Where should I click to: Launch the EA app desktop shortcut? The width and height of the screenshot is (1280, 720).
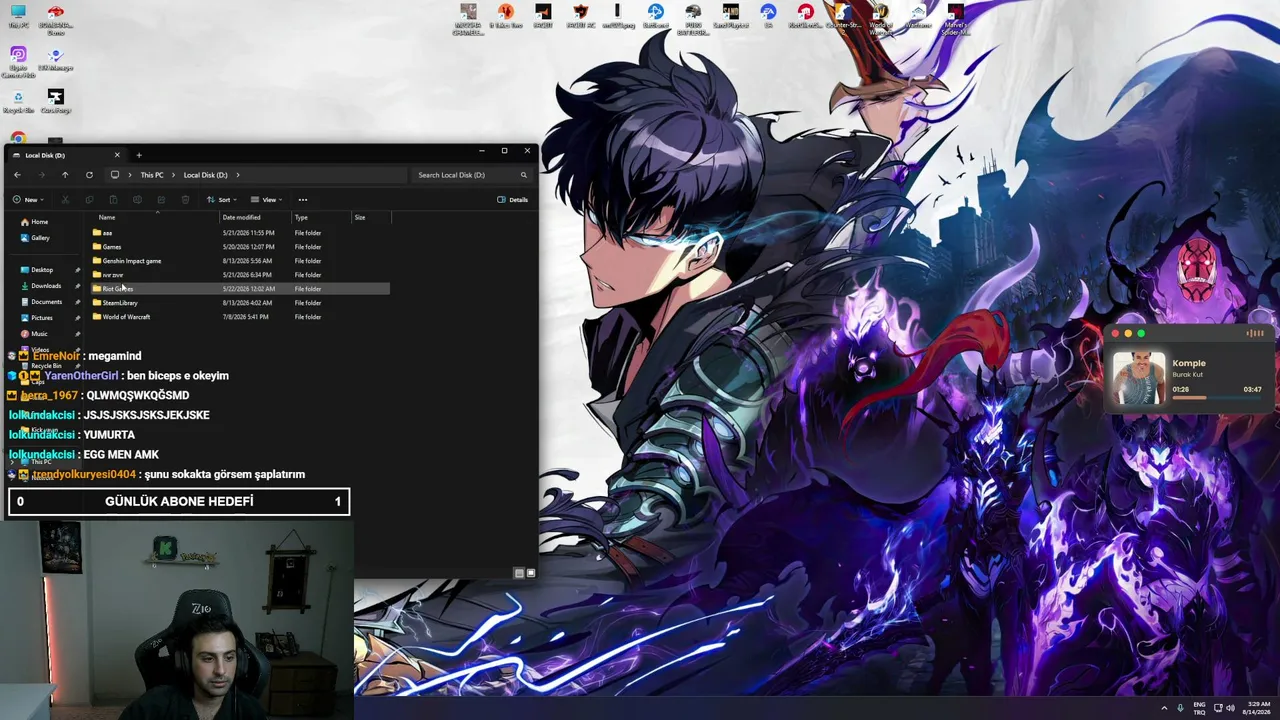pos(768,16)
